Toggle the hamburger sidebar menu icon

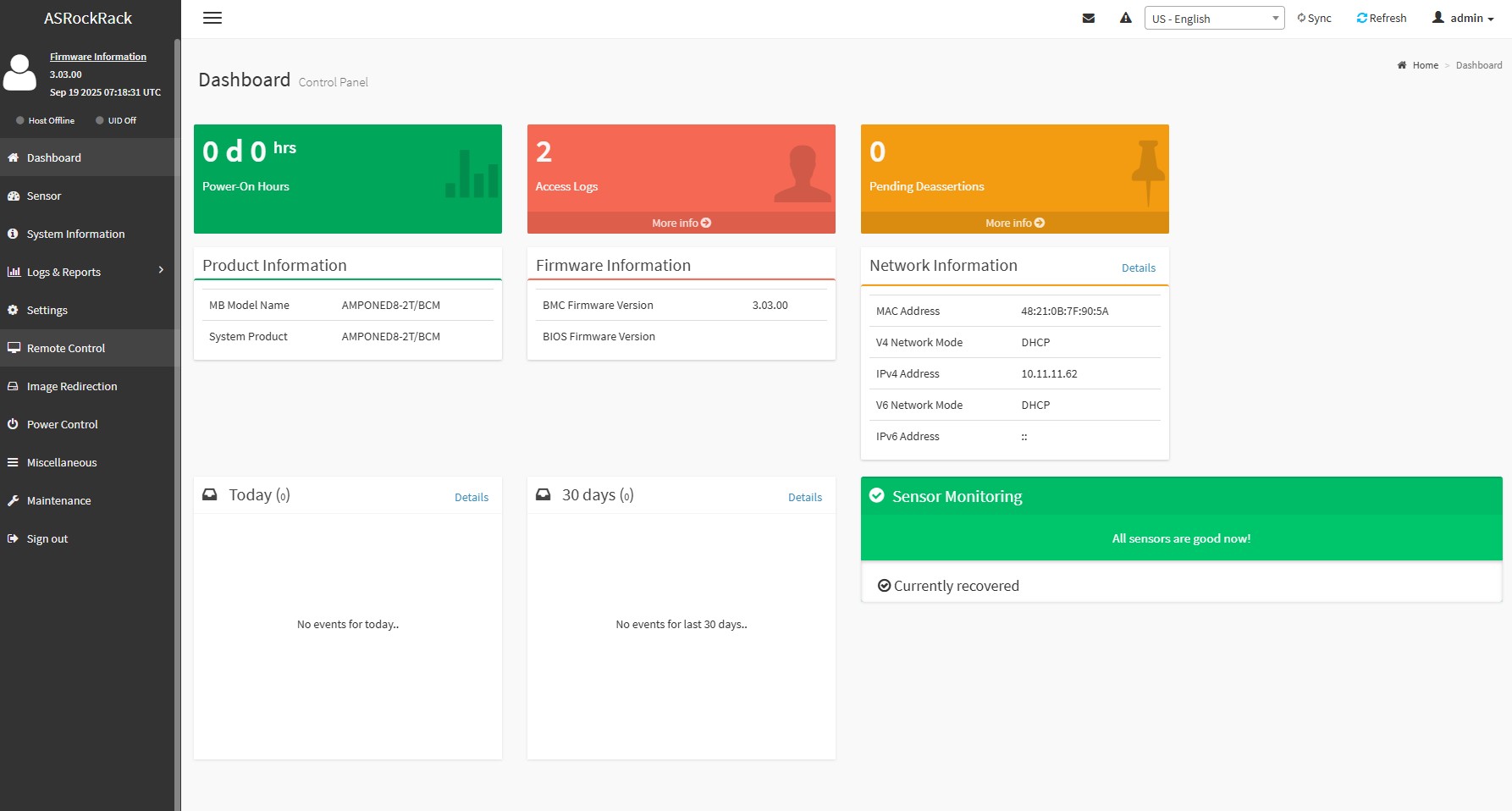pyautogui.click(x=212, y=18)
